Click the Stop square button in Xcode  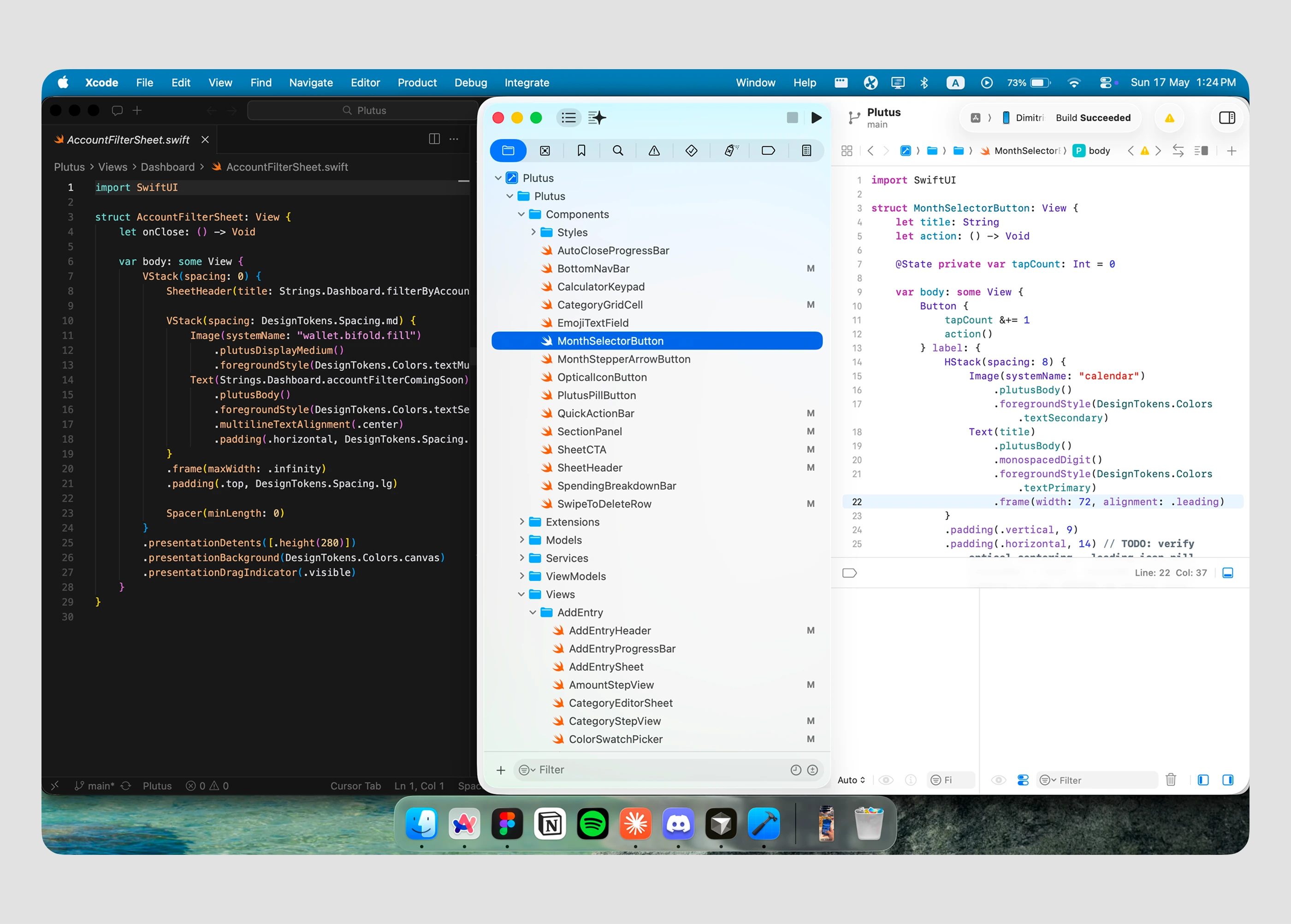pyautogui.click(x=792, y=118)
